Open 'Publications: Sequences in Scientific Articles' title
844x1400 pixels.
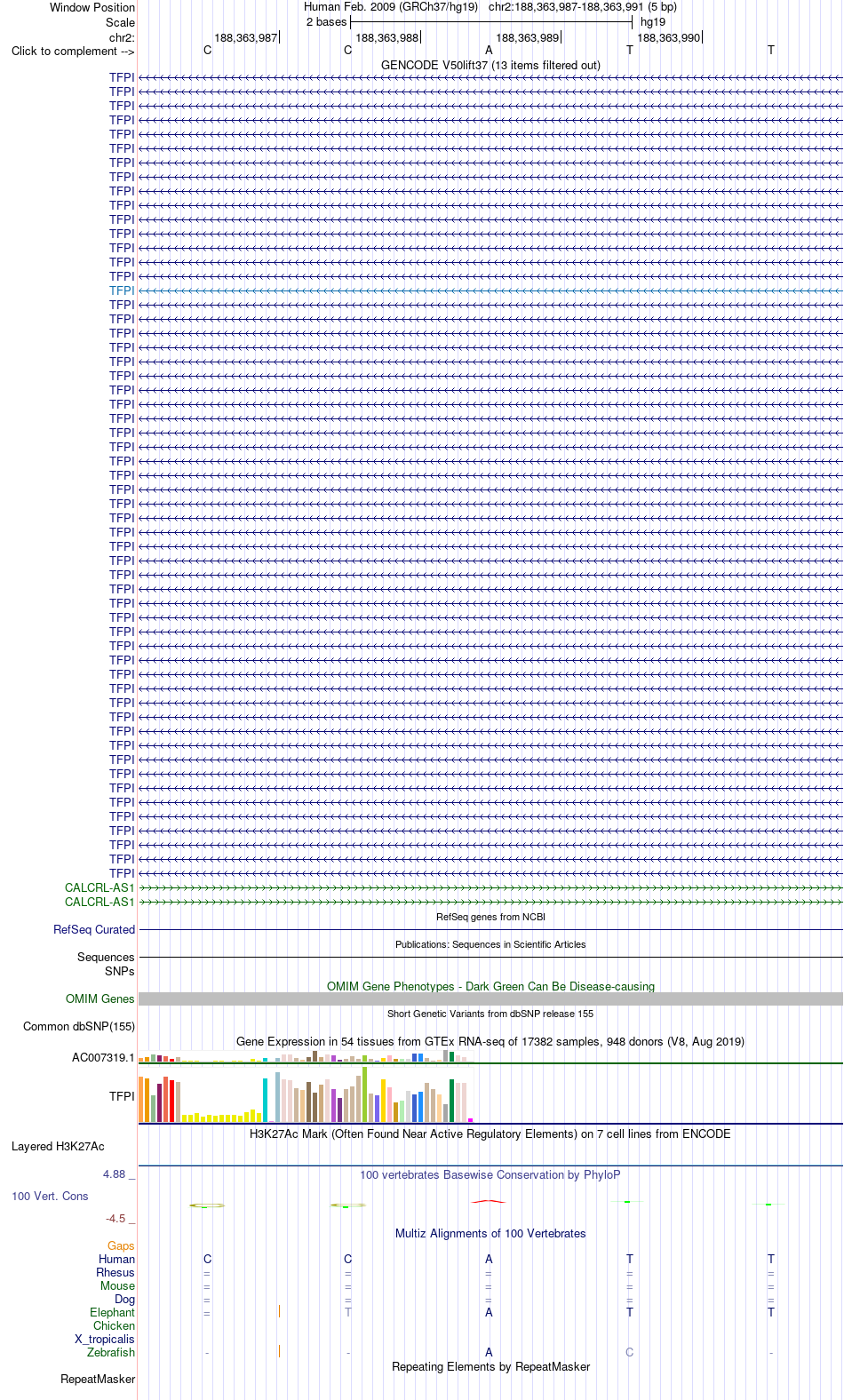(x=490, y=944)
